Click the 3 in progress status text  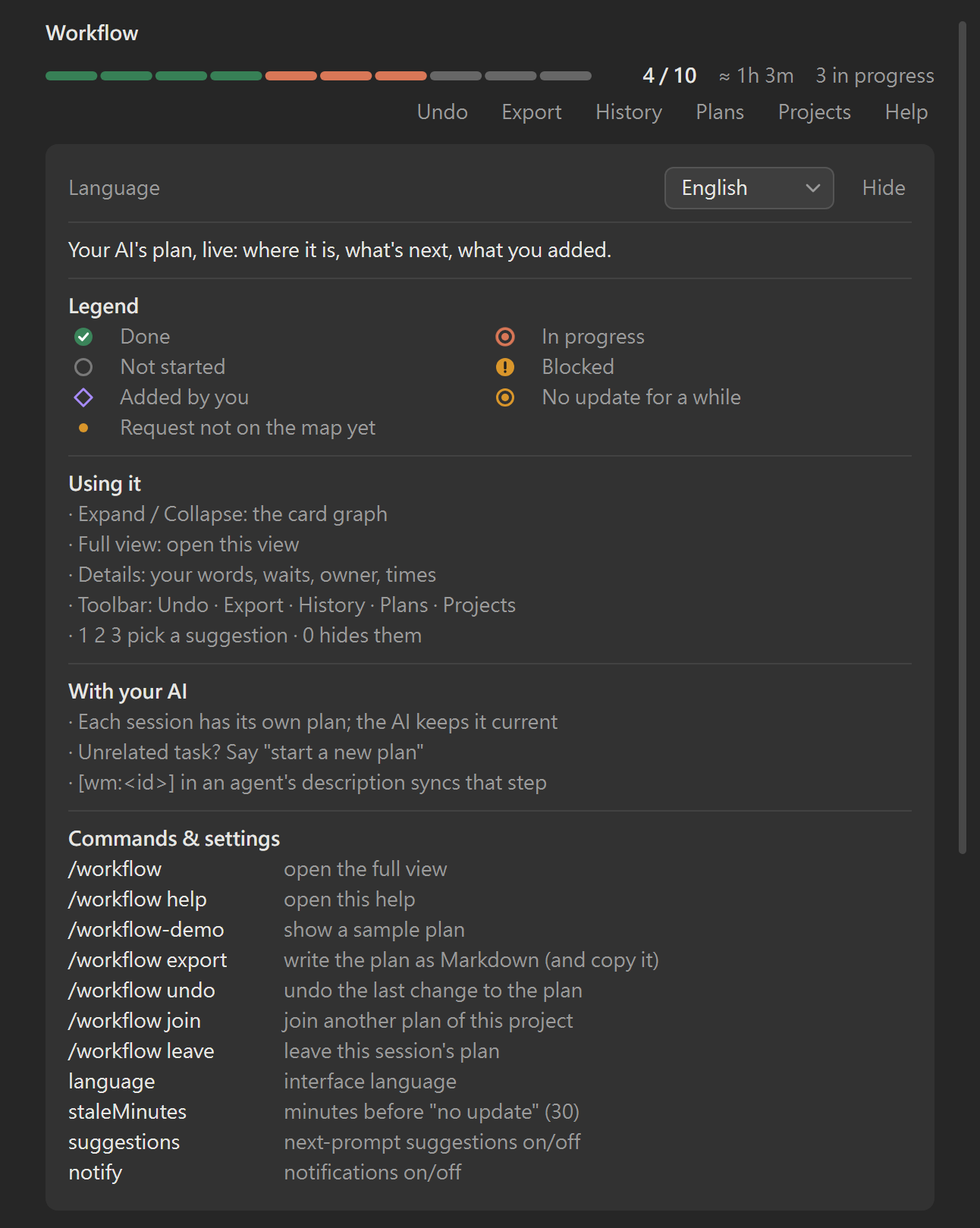[875, 76]
